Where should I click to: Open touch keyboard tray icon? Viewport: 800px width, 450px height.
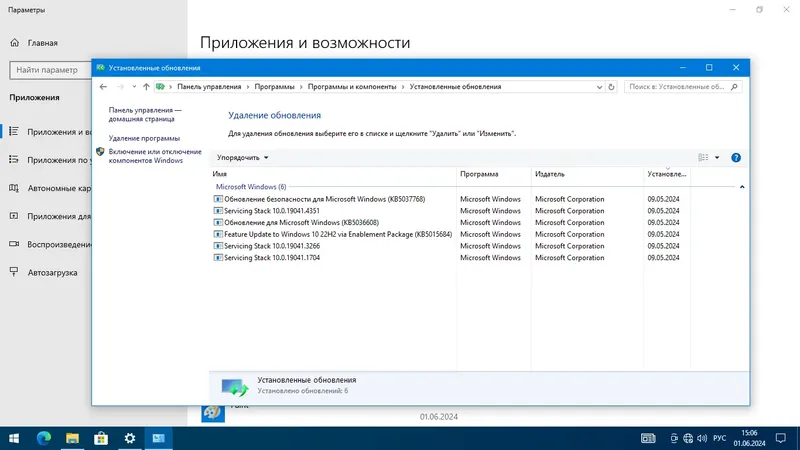pos(648,438)
